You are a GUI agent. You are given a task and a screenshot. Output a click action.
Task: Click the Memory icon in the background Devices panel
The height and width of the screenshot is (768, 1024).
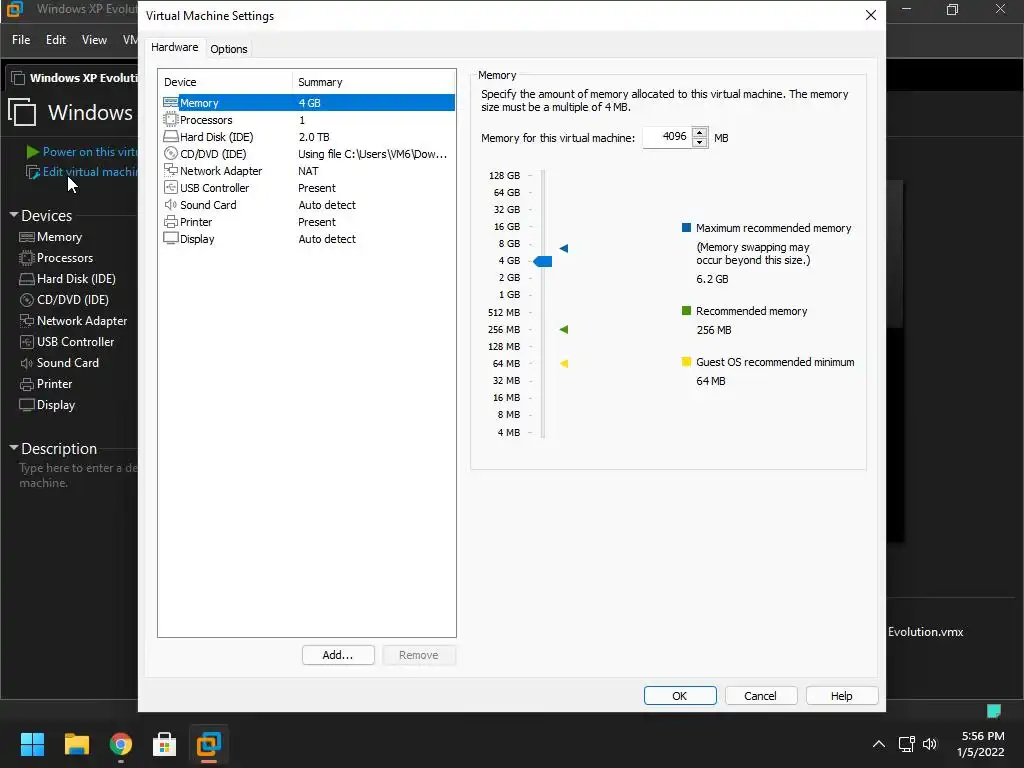point(27,237)
